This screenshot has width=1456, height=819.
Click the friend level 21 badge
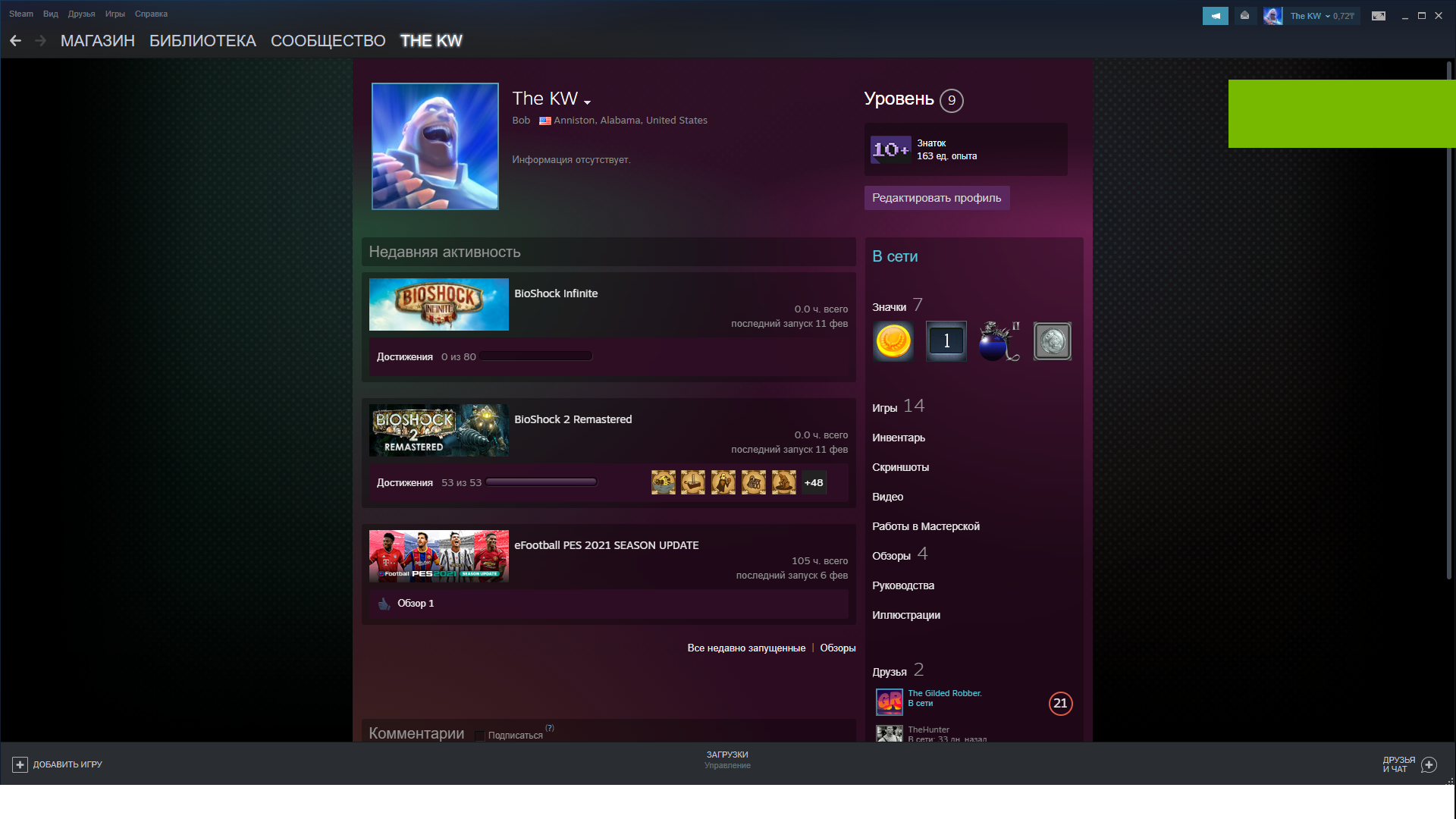coord(1060,704)
